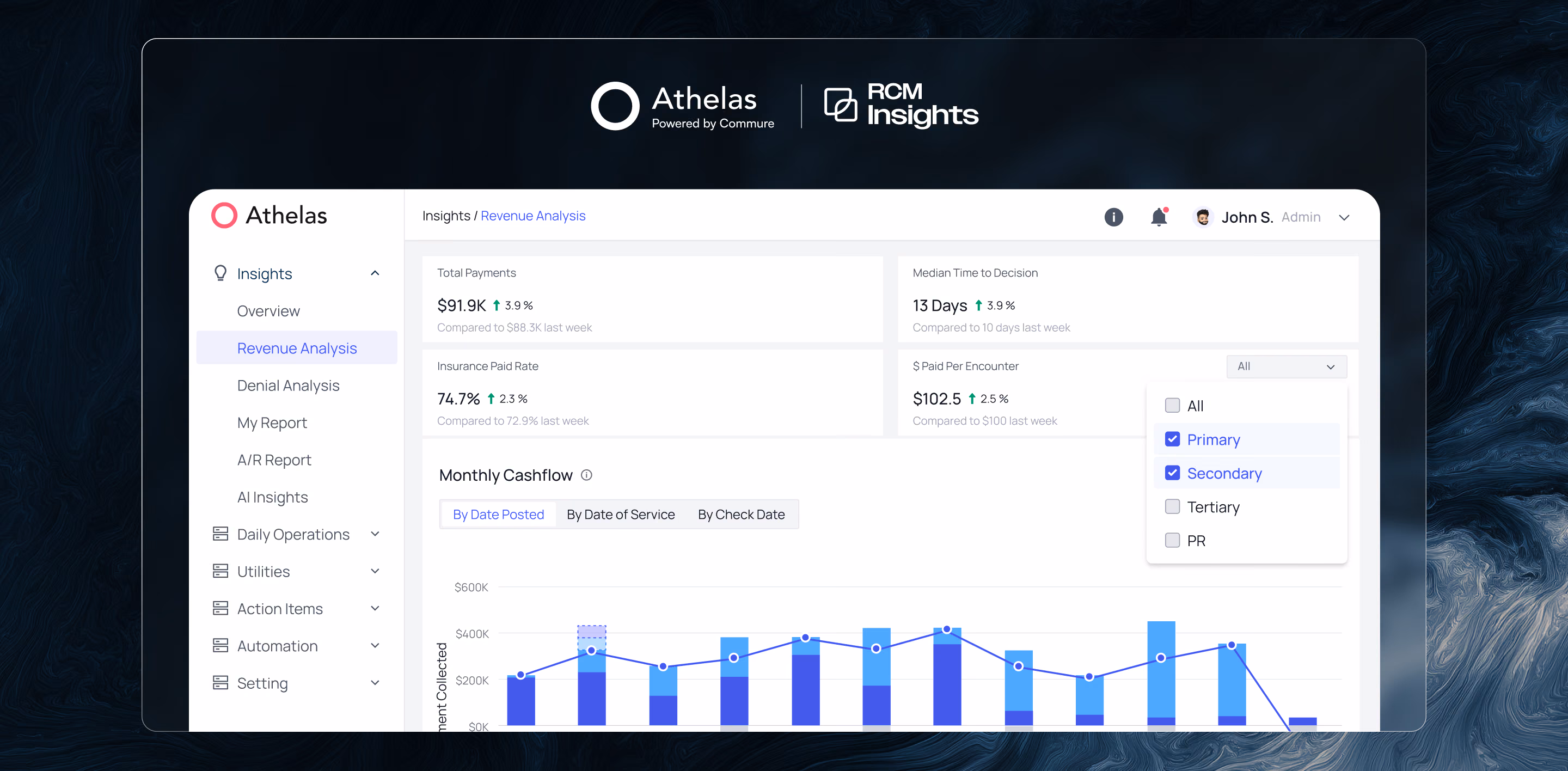Open the info icon in the header
Viewport: 1568px width, 771px height.
click(1113, 217)
